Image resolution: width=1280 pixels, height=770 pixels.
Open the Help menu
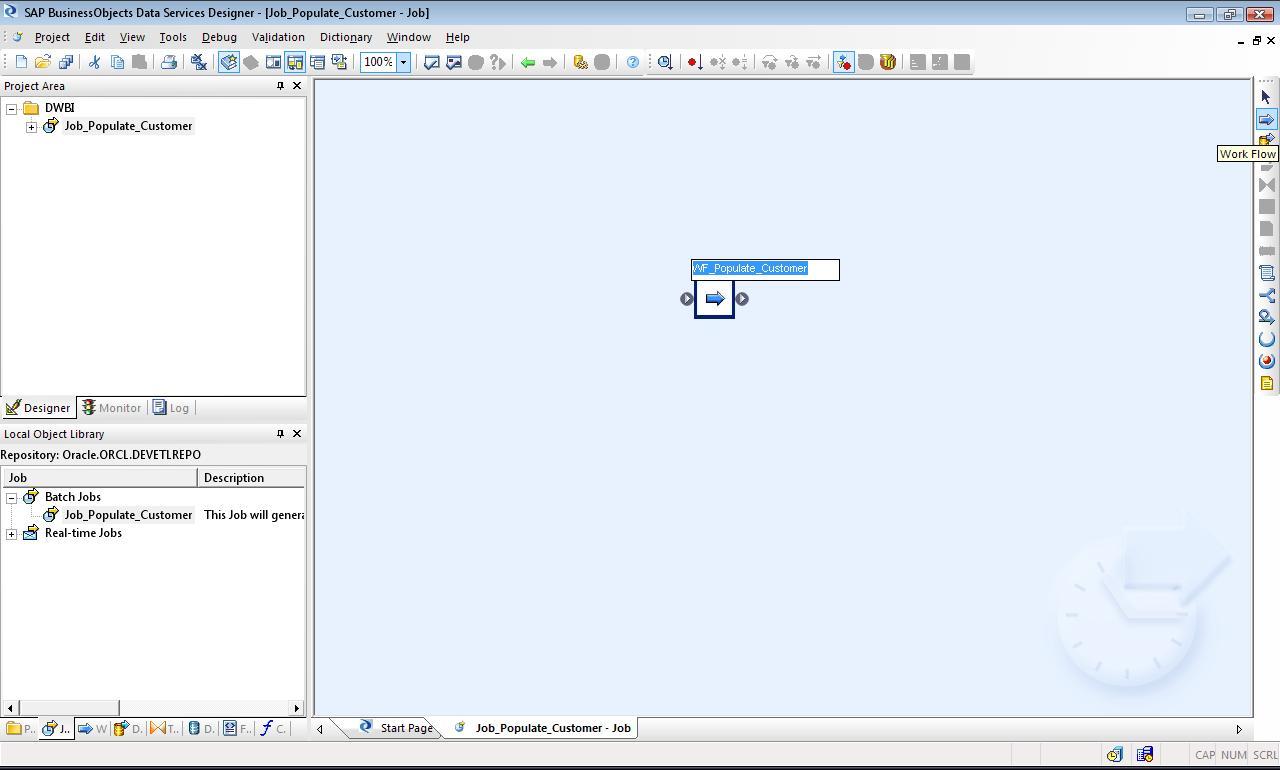point(458,37)
